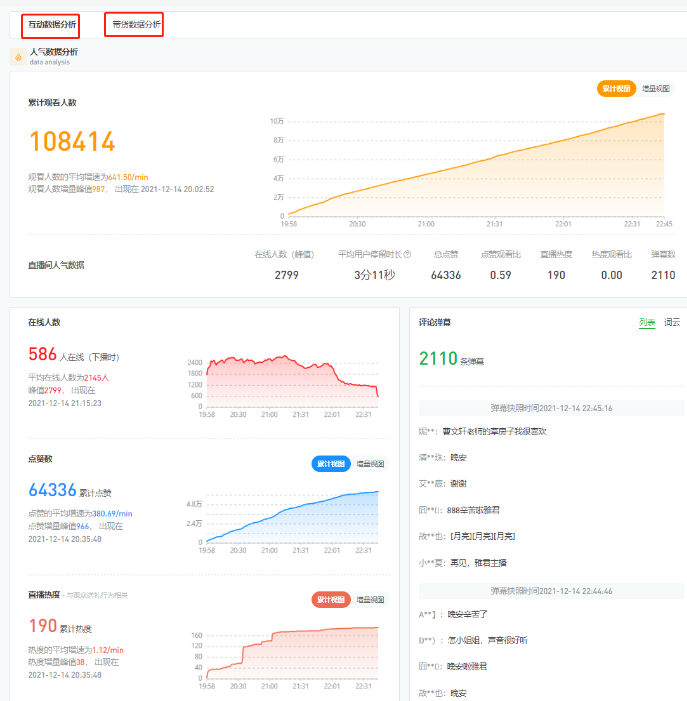Click the flame icon beside 人气数据分析
The height and width of the screenshot is (701, 687).
18,57
